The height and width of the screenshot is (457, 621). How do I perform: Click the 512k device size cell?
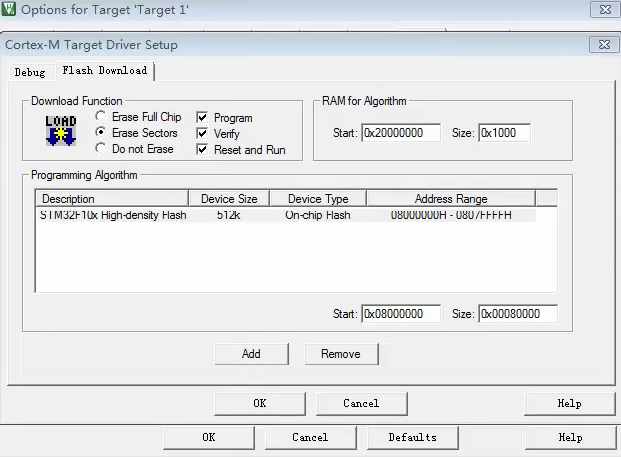coord(229,215)
